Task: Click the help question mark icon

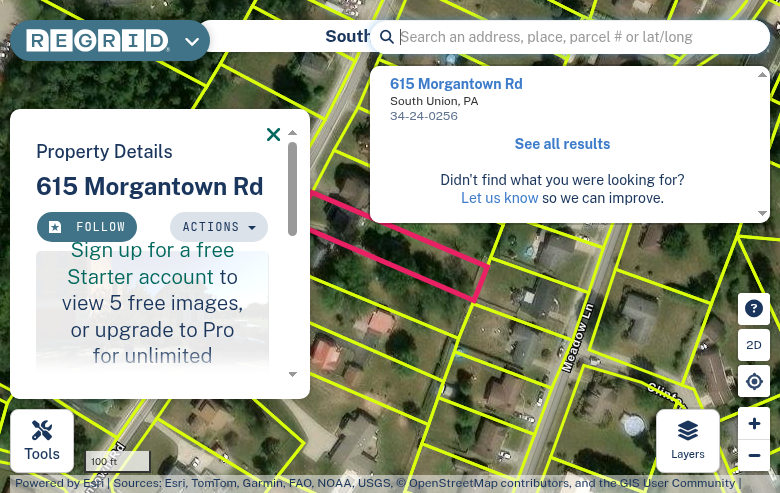Action: tap(754, 308)
